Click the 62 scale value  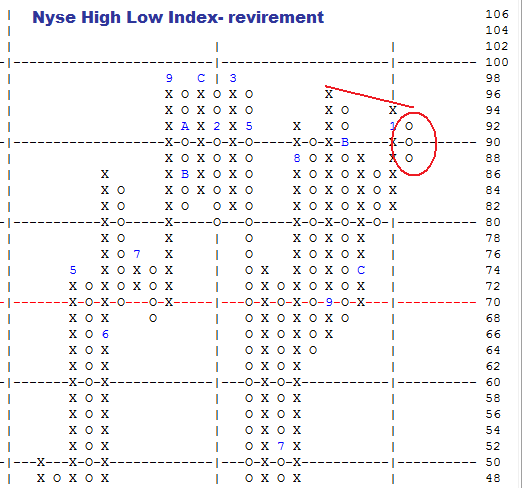493,366
